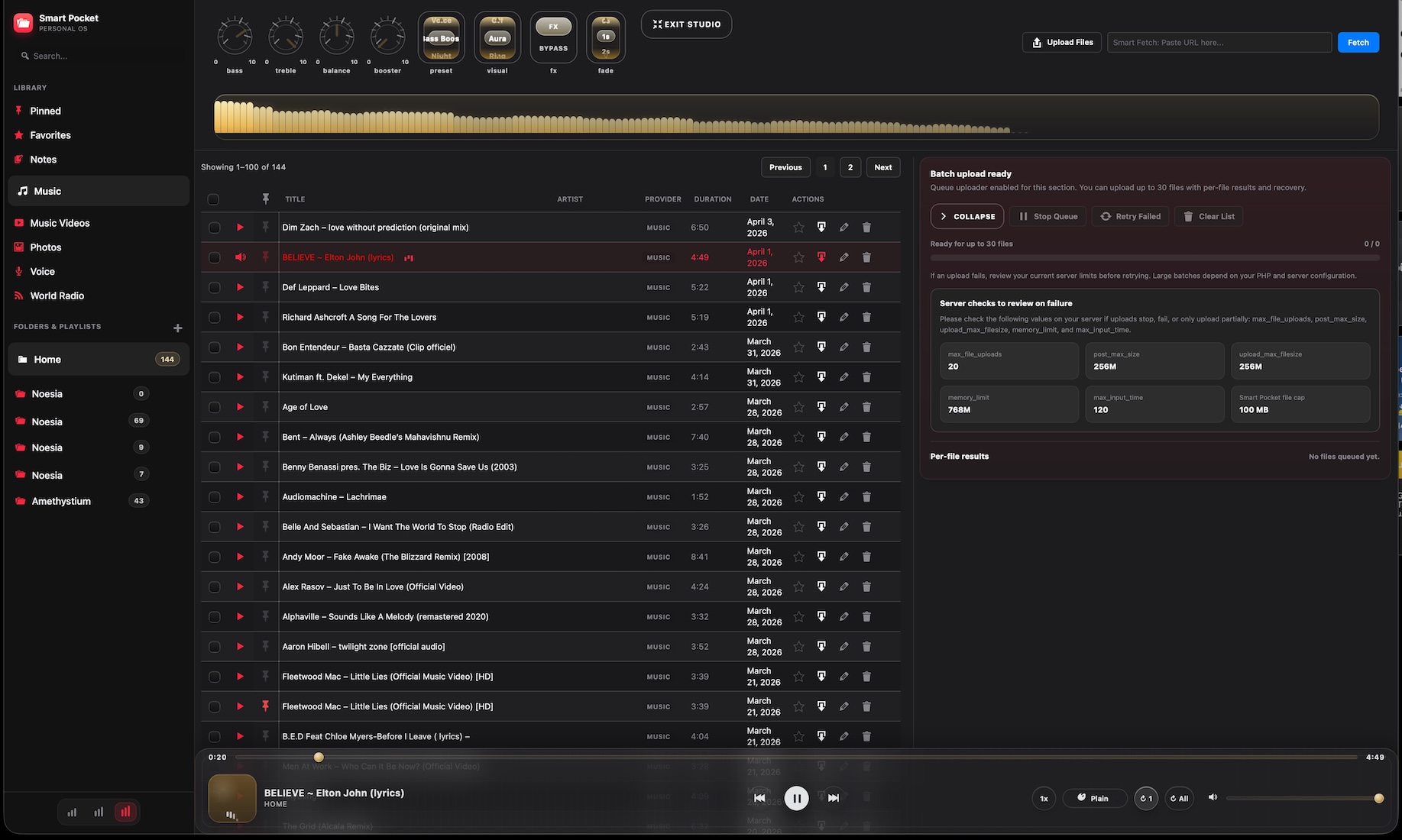This screenshot has width=1402, height=840.
Task: Skip to the next track in player
Action: [833, 798]
